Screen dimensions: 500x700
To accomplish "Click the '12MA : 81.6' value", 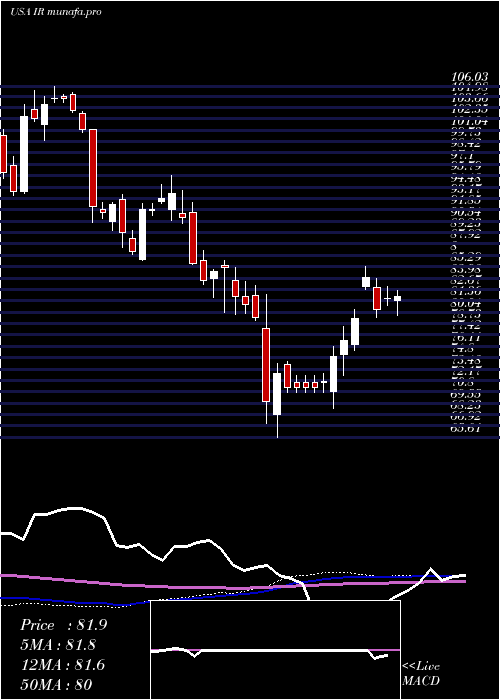I will coord(62,665).
